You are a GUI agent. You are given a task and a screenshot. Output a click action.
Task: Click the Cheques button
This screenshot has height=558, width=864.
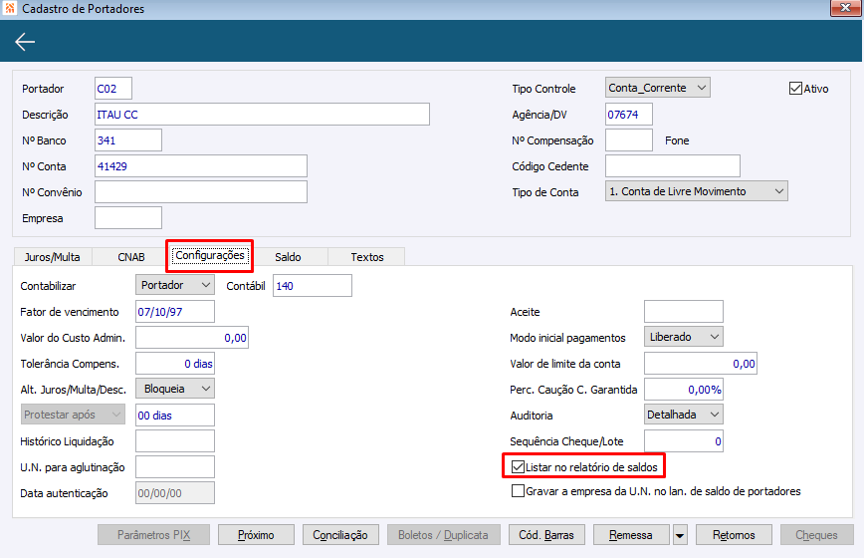click(x=817, y=535)
